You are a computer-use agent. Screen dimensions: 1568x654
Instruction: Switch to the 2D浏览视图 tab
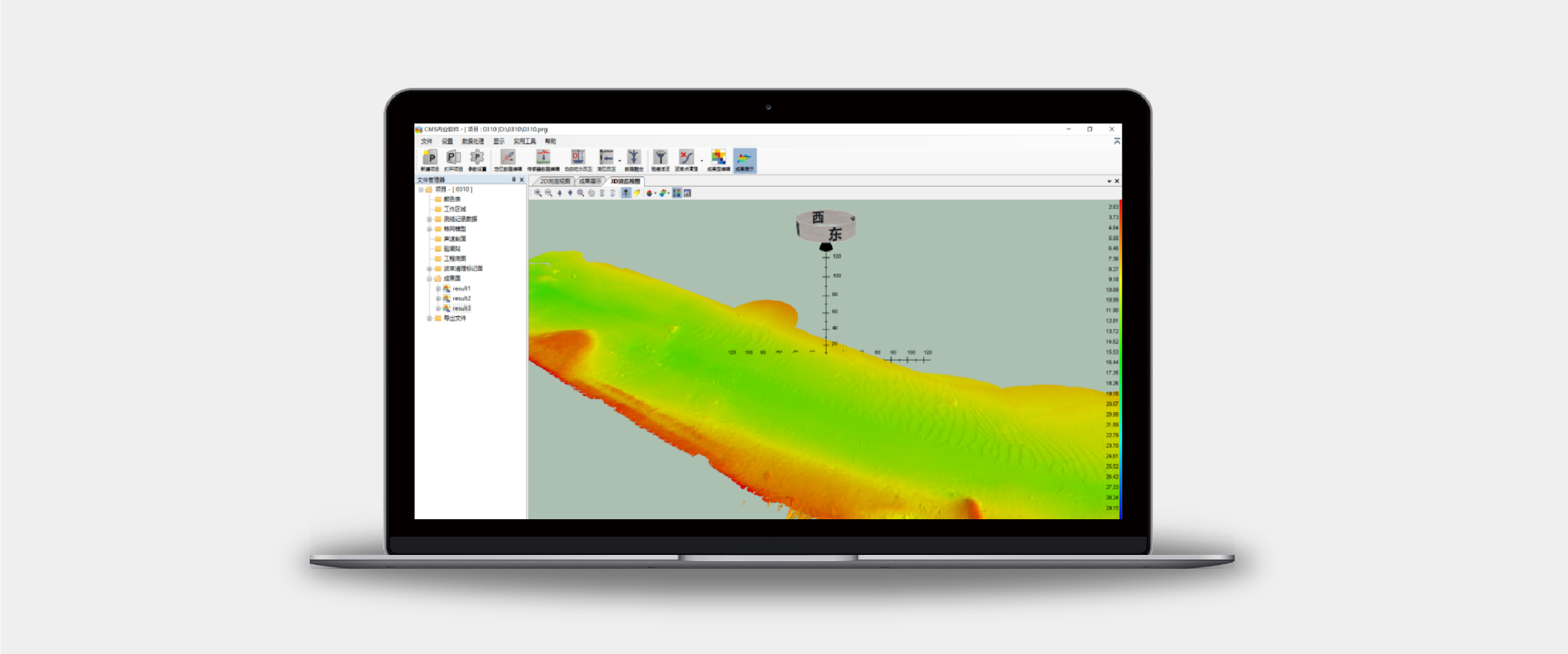click(x=555, y=181)
